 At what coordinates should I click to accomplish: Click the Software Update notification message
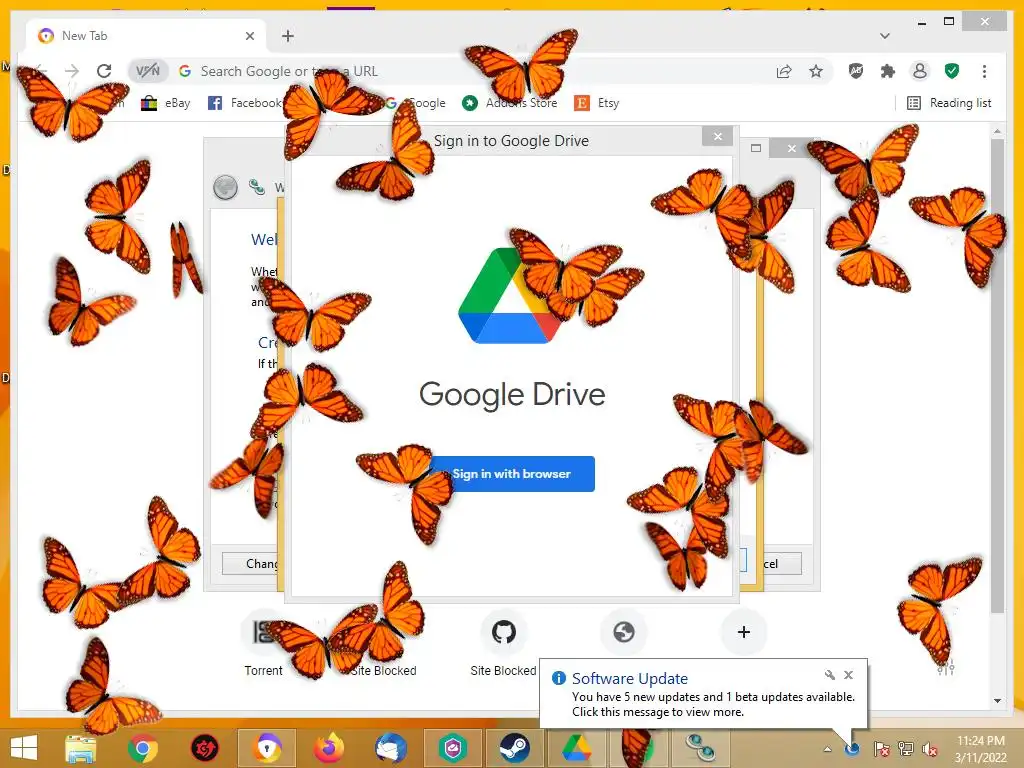coord(713,705)
